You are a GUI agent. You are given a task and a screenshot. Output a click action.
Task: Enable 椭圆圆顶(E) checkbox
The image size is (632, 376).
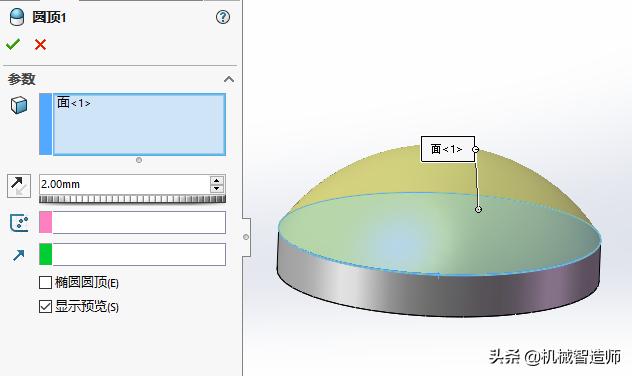(45, 283)
